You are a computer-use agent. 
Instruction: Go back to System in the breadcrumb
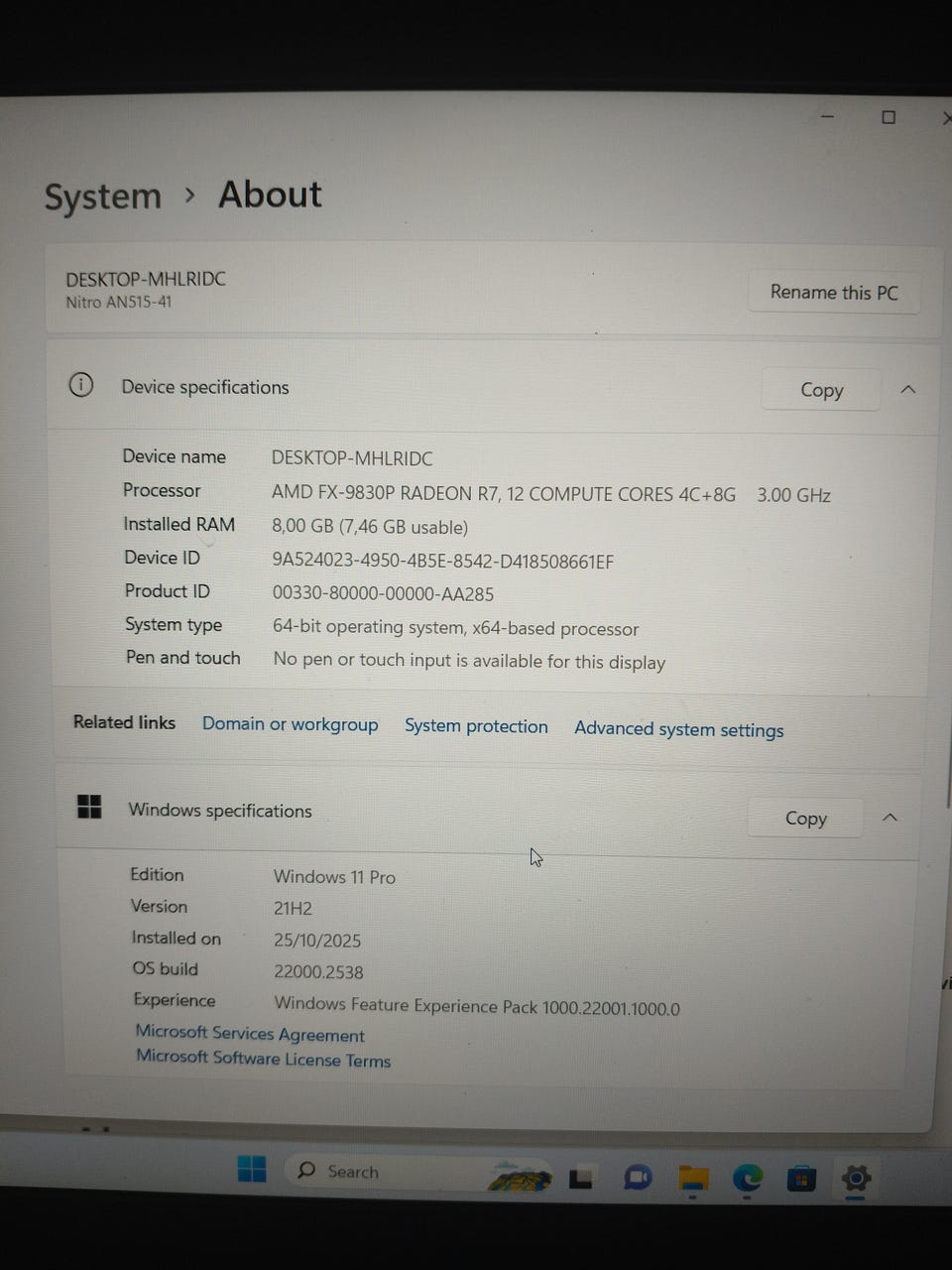point(102,196)
